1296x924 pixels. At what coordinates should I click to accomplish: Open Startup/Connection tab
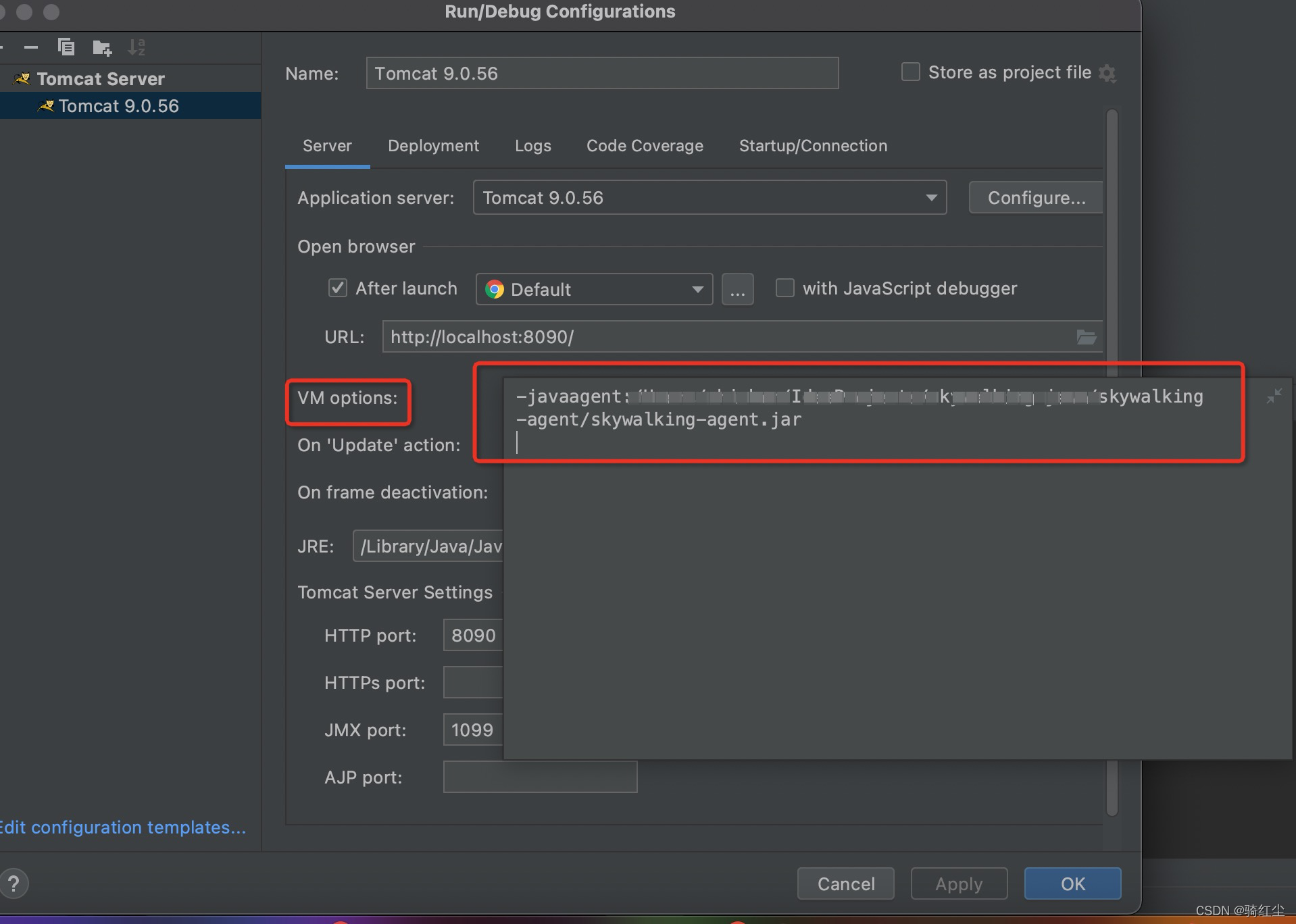tap(813, 146)
